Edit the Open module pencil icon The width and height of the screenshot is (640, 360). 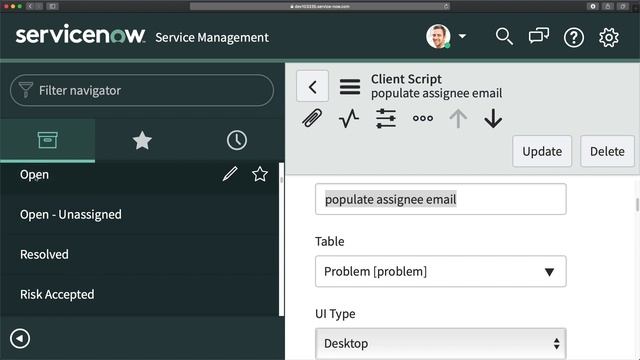(230, 174)
